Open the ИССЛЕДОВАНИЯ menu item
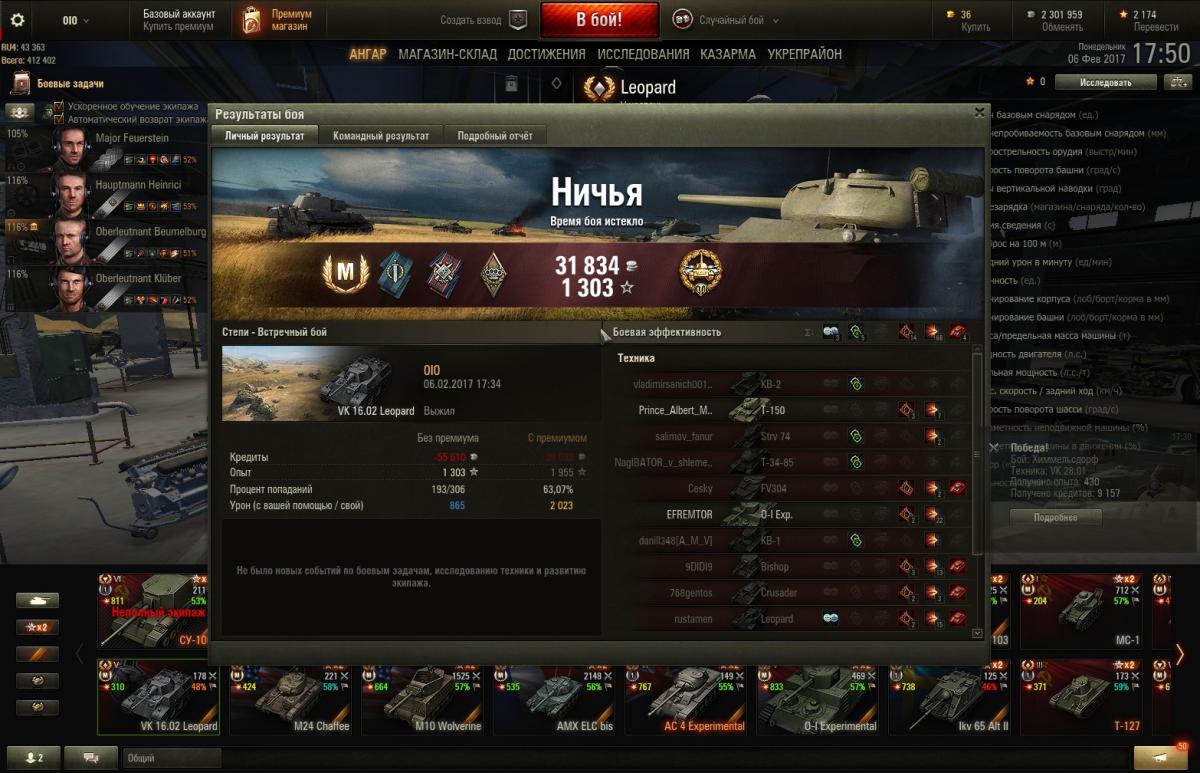1200x773 pixels. (x=643, y=54)
